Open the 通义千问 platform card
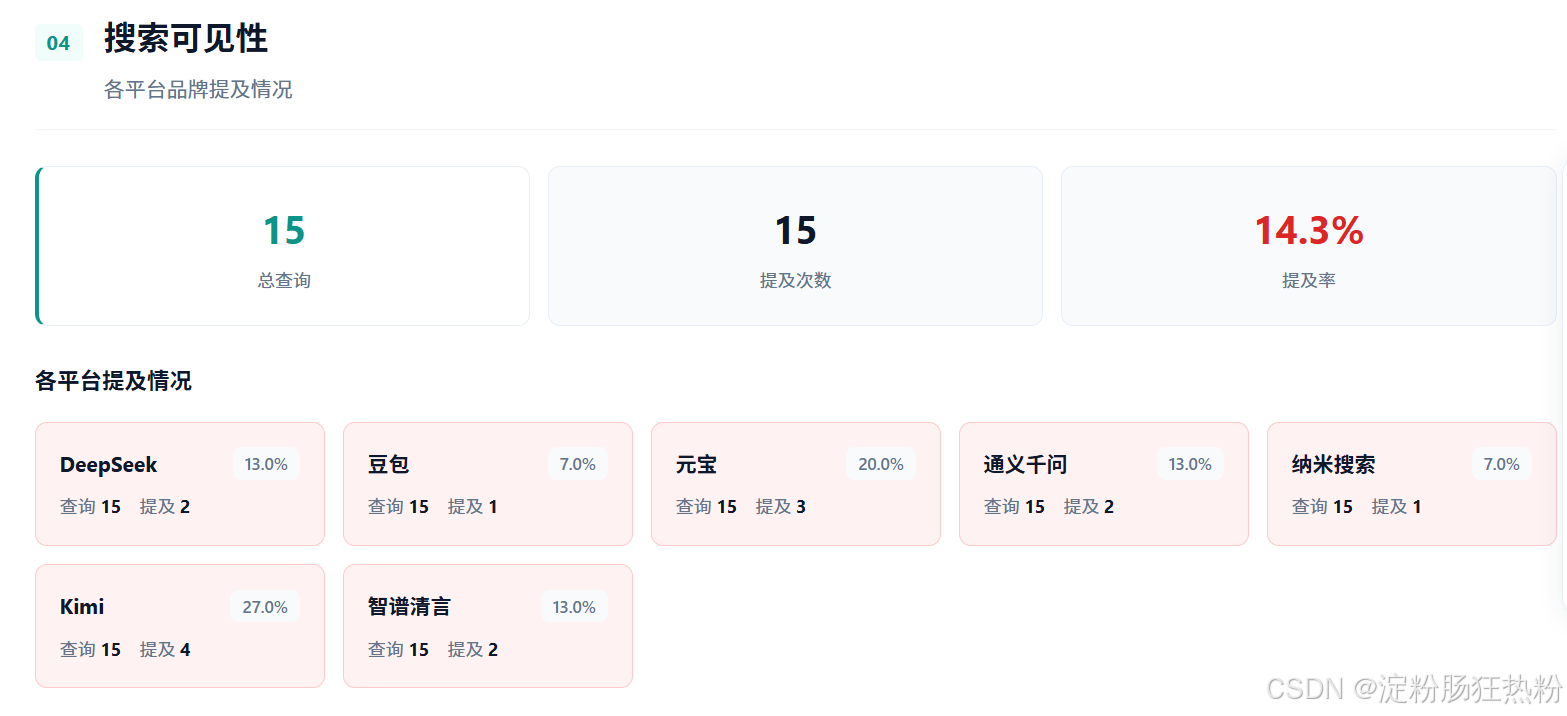The width and height of the screenshot is (1567, 716). pyautogui.click(x=1104, y=484)
